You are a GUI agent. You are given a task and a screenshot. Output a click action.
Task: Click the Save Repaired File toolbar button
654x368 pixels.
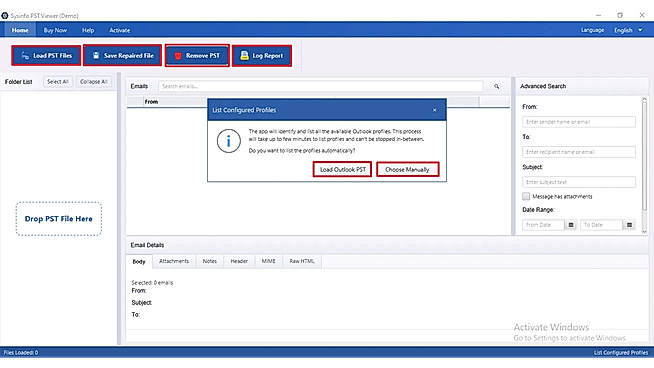[122, 55]
